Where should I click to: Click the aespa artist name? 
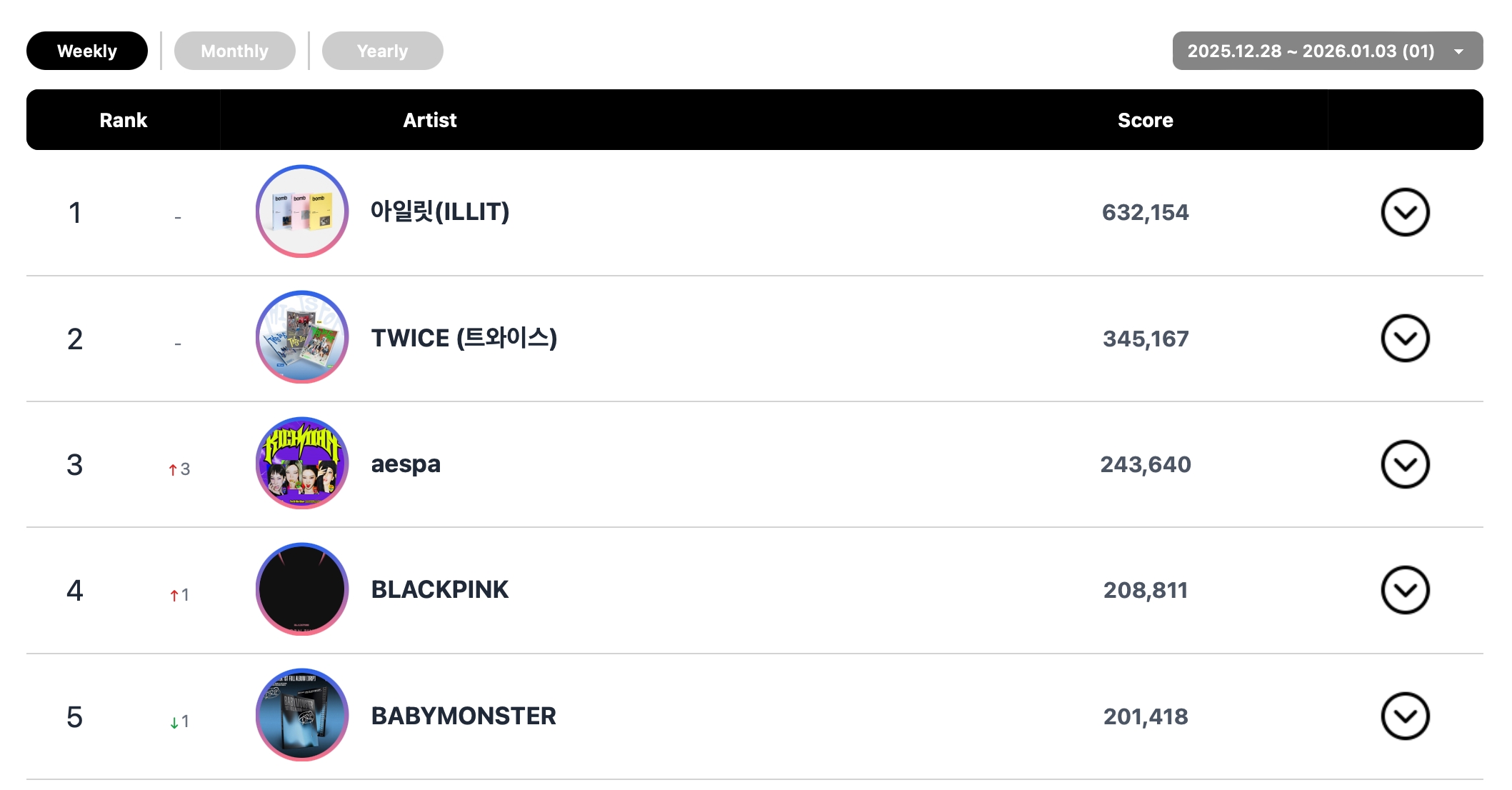click(x=406, y=464)
